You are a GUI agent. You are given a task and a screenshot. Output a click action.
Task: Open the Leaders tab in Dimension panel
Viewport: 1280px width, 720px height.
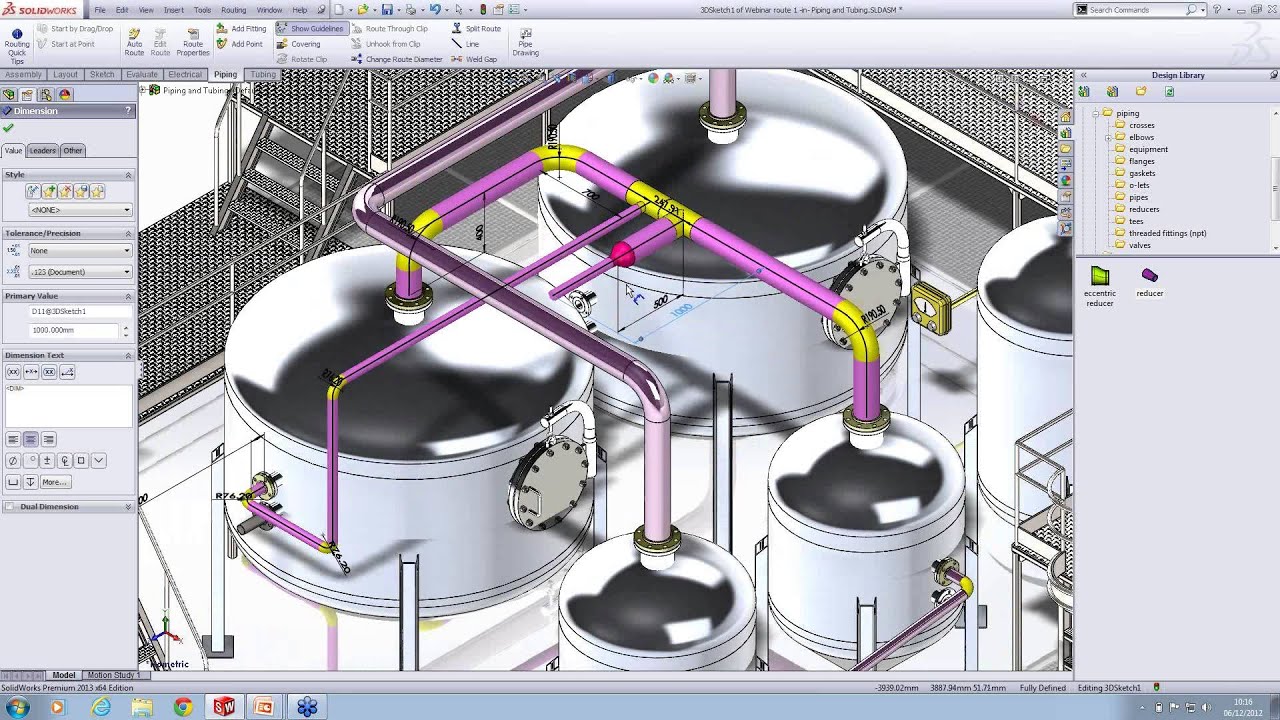[x=42, y=151]
